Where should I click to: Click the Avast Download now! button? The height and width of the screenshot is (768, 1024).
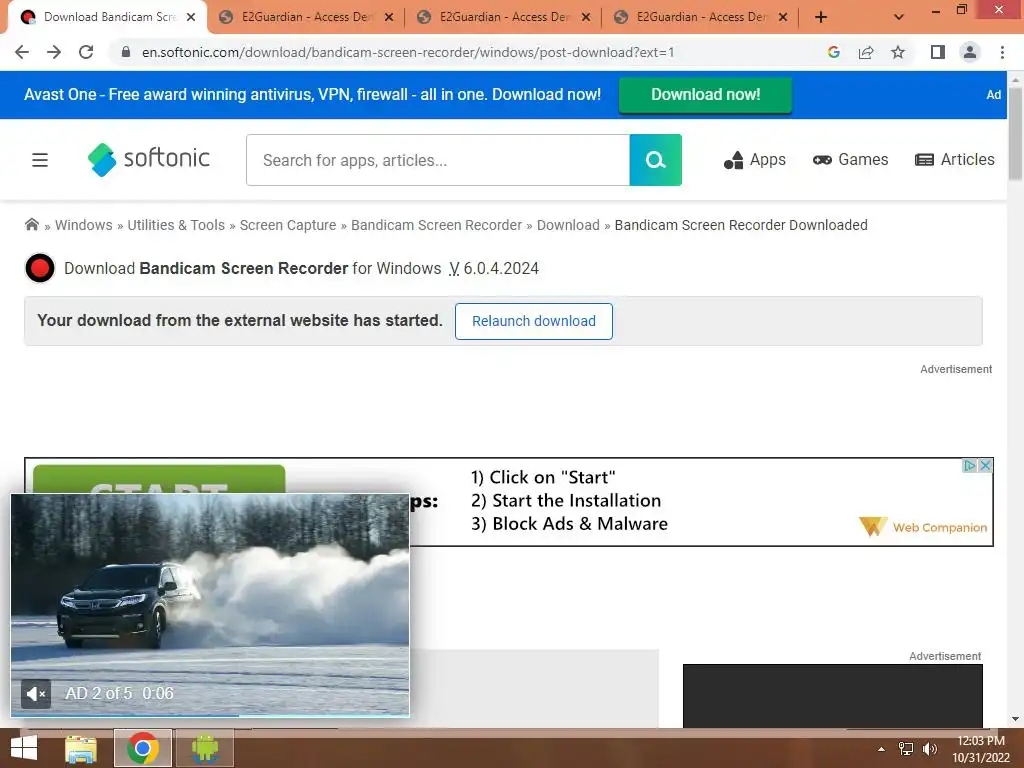[x=705, y=95]
